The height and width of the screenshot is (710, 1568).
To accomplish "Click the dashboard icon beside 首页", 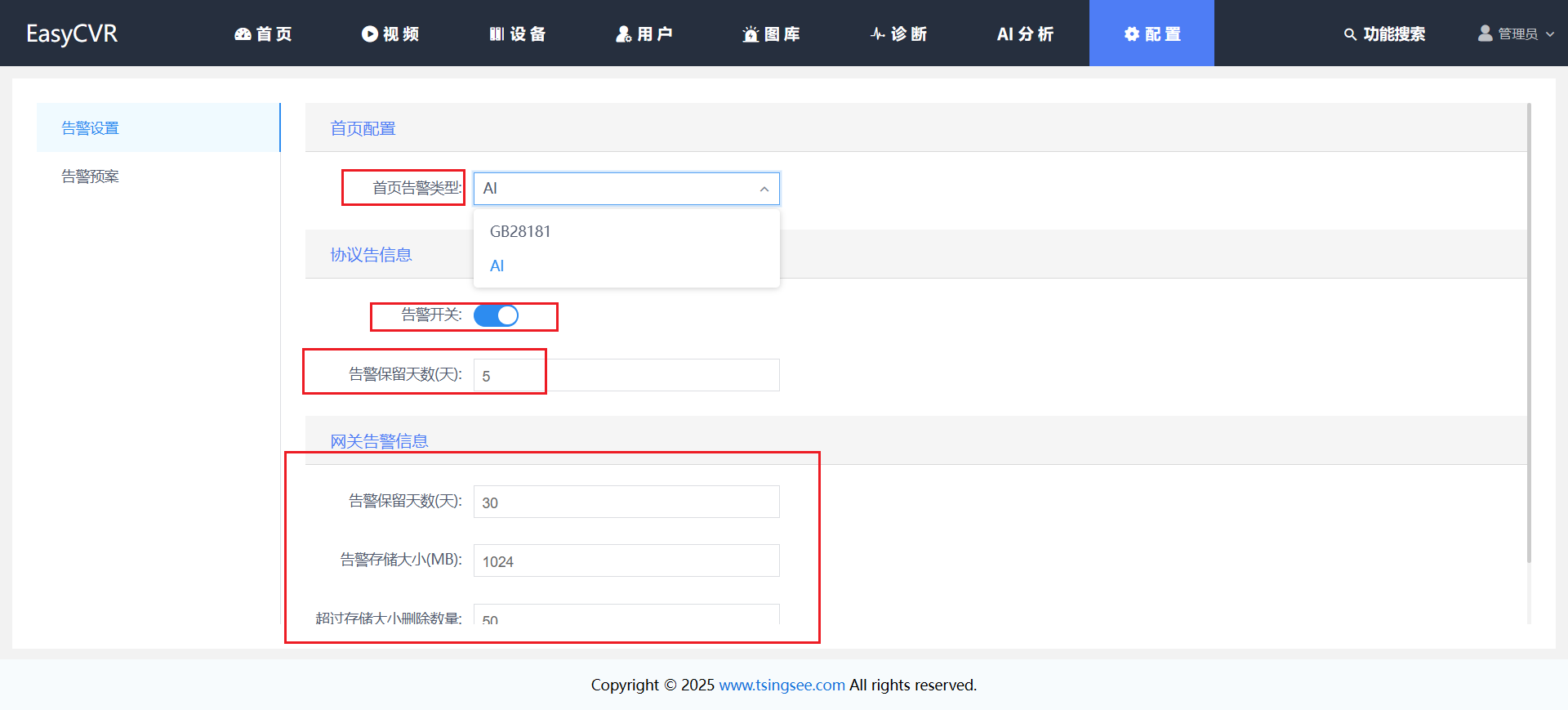I will pos(243,33).
